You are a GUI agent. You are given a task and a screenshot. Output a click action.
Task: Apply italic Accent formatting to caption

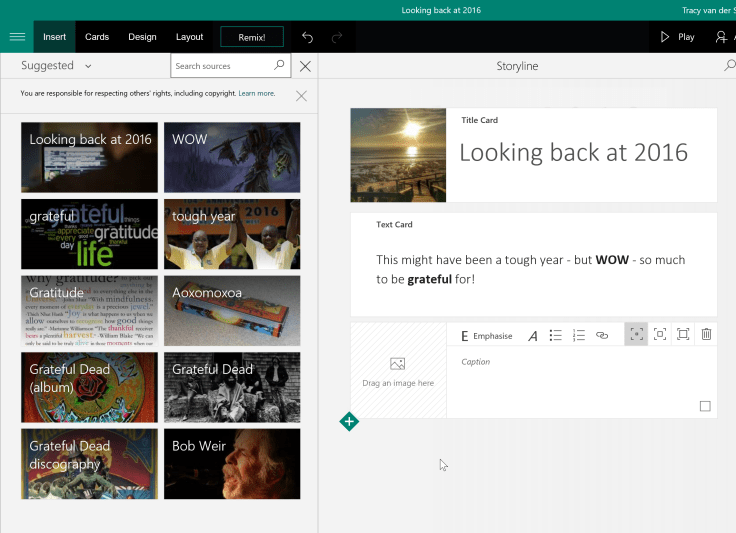(532, 335)
